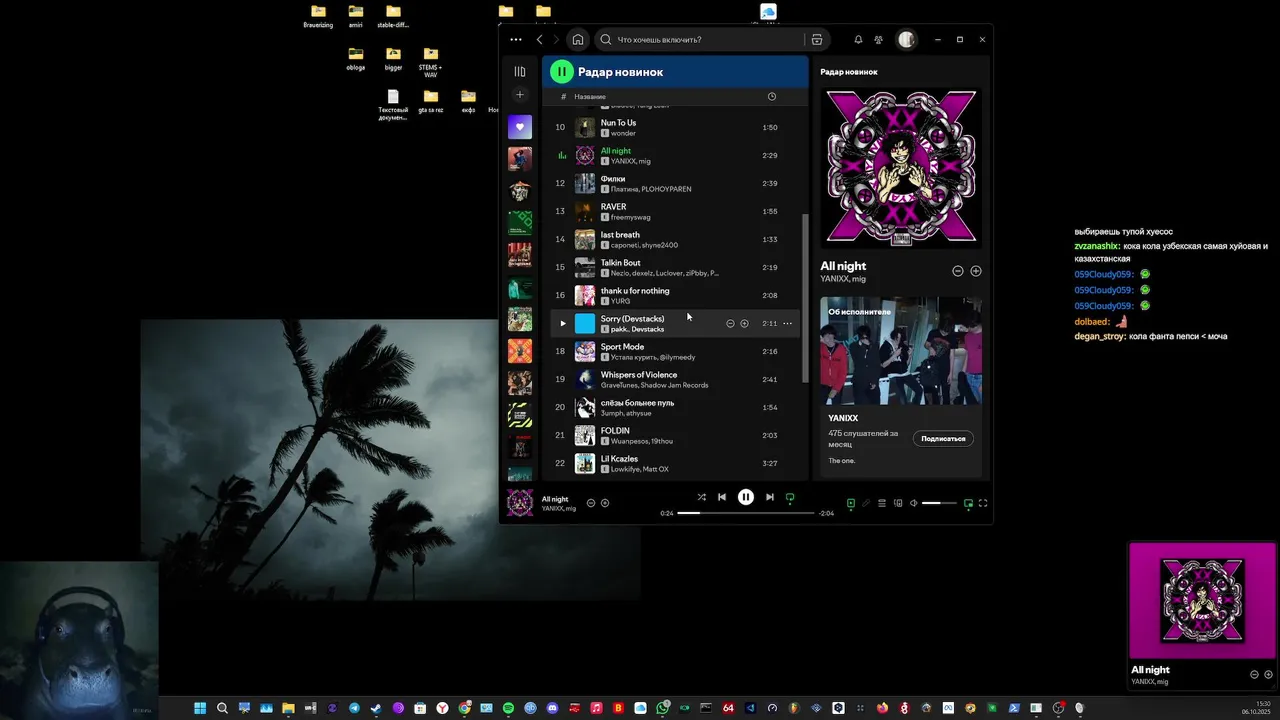Pause playlist with green button by Радар новинок

pyautogui.click(x=562, y=71)
